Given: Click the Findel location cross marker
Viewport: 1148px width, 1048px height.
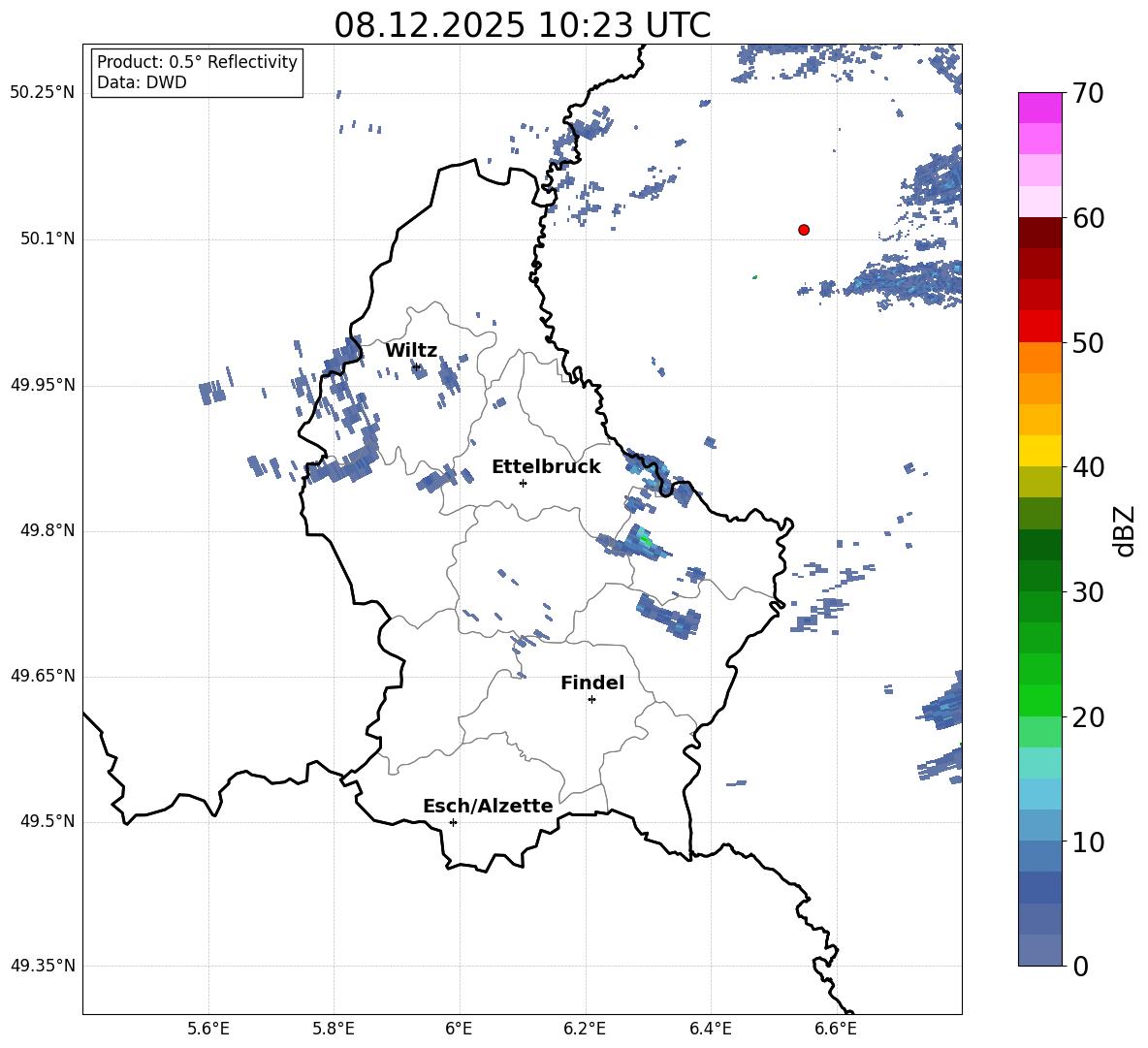Looking at the screenshot, I should pyautogui.click(x=591, y=700).
